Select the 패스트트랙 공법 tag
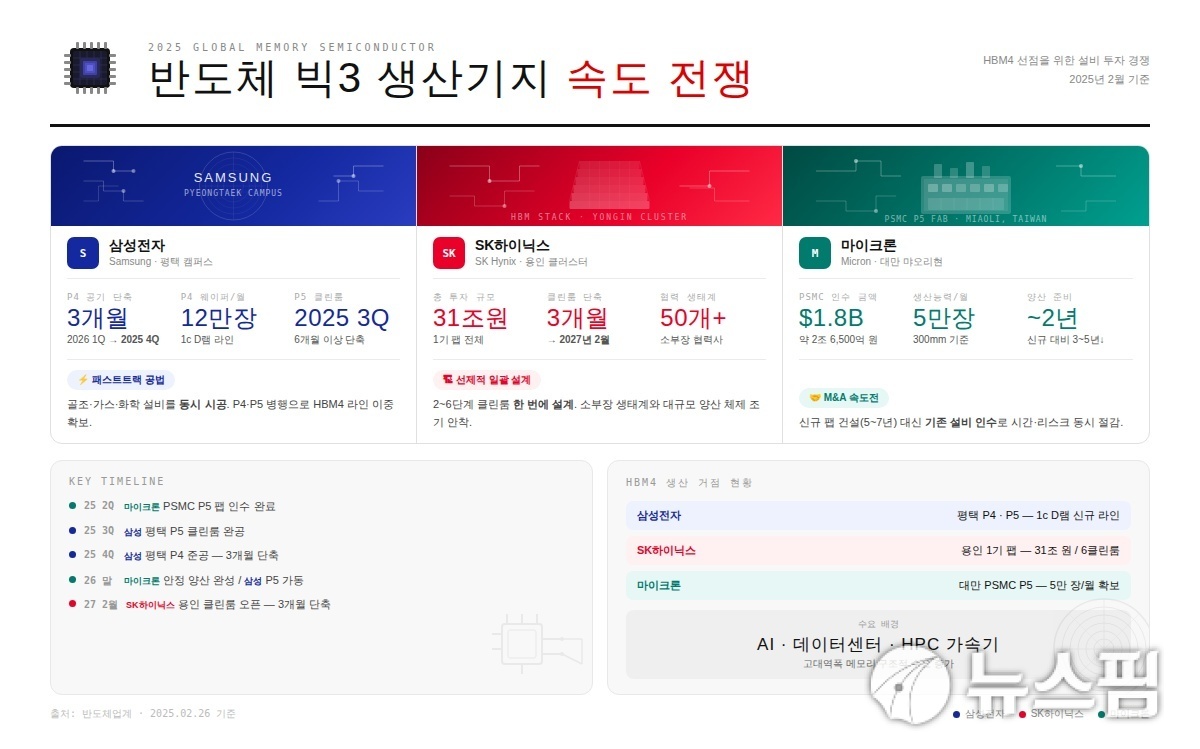The width and height of the screenshot is (1200, 749). point(121,380)
